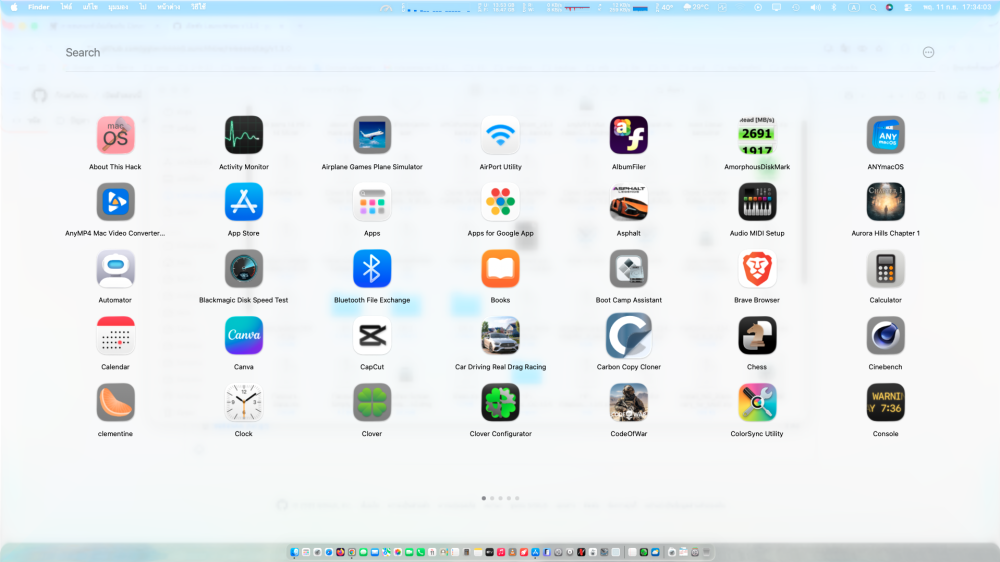Image resolution: width=1000 pixels, height=562 pixels.
Task: Open Brave Browser
Action: tap(756, 269)
